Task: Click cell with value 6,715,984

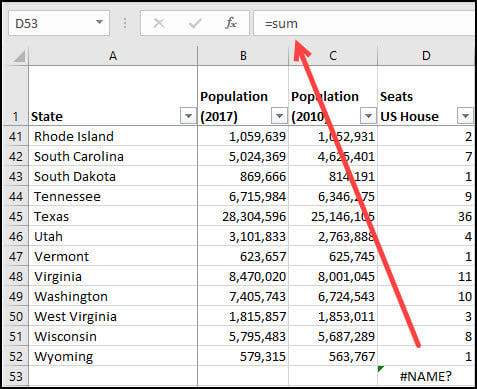Action: 243,196
